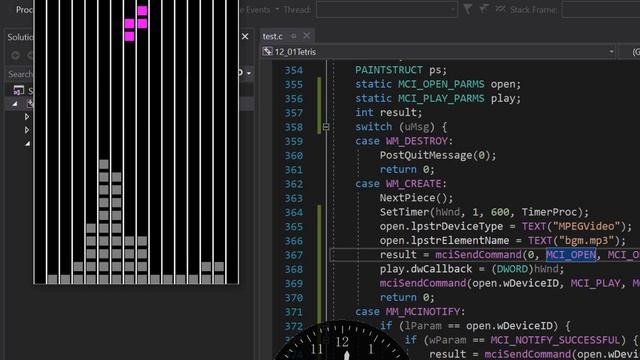The width and height of the screenshot is (640, 360).
Task: Click uMsg in the switch statement
Action: (417, 127)
